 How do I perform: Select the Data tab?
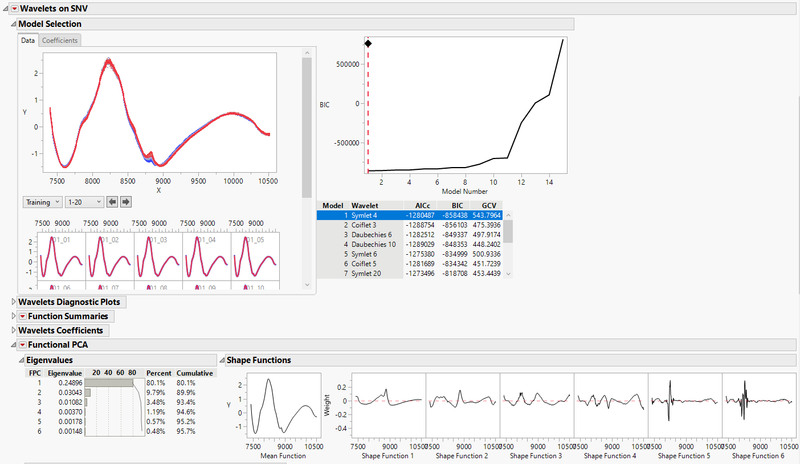pos(28,40)
